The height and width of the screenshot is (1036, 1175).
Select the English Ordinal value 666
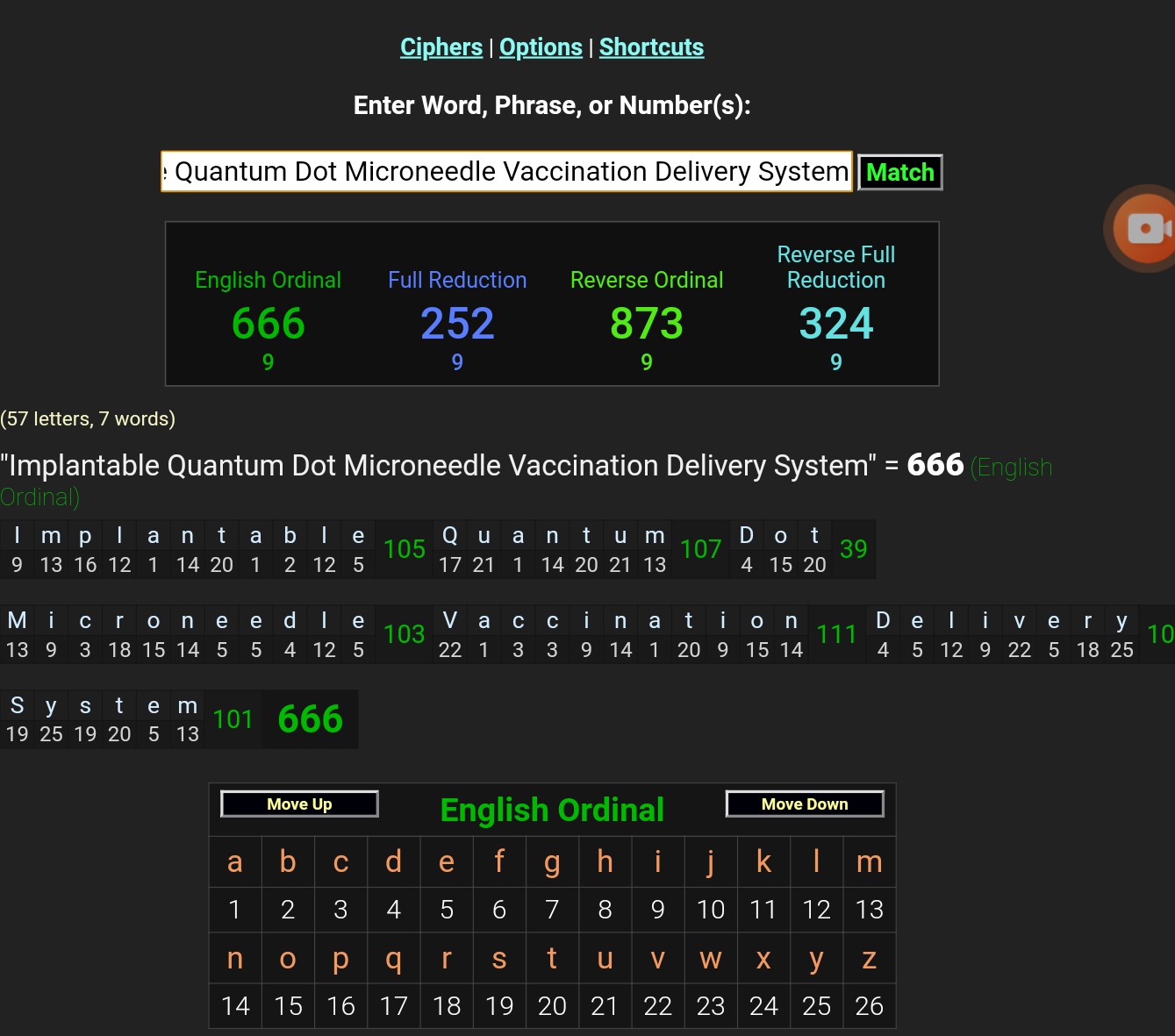[269, 324]
